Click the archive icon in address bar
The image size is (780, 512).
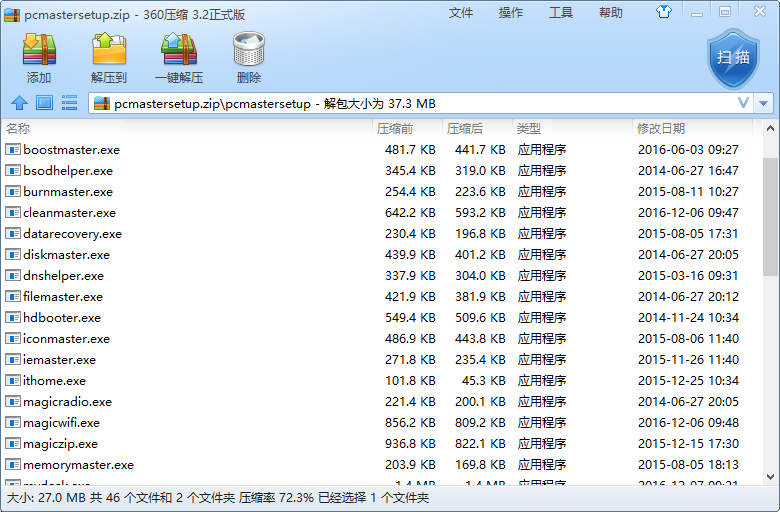pyautogui.click(x=101, y=103)
